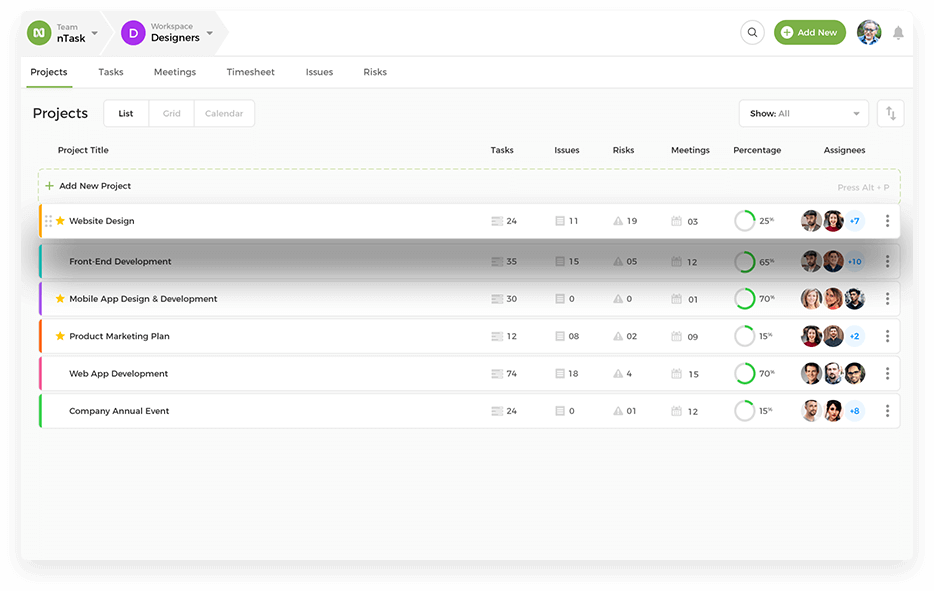Click the 65% progress circle for Front-End Development
Image resolution: width=934 pixels, height=591 pixels.
pos(745,262)
